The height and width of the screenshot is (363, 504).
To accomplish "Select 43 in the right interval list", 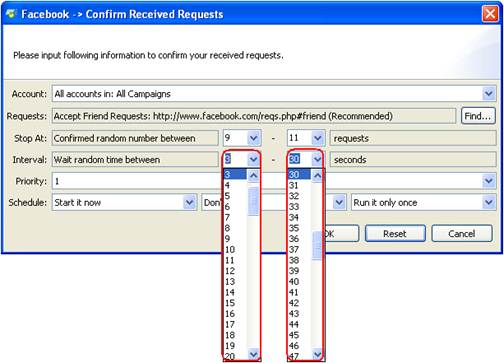I will click(299, 313).
